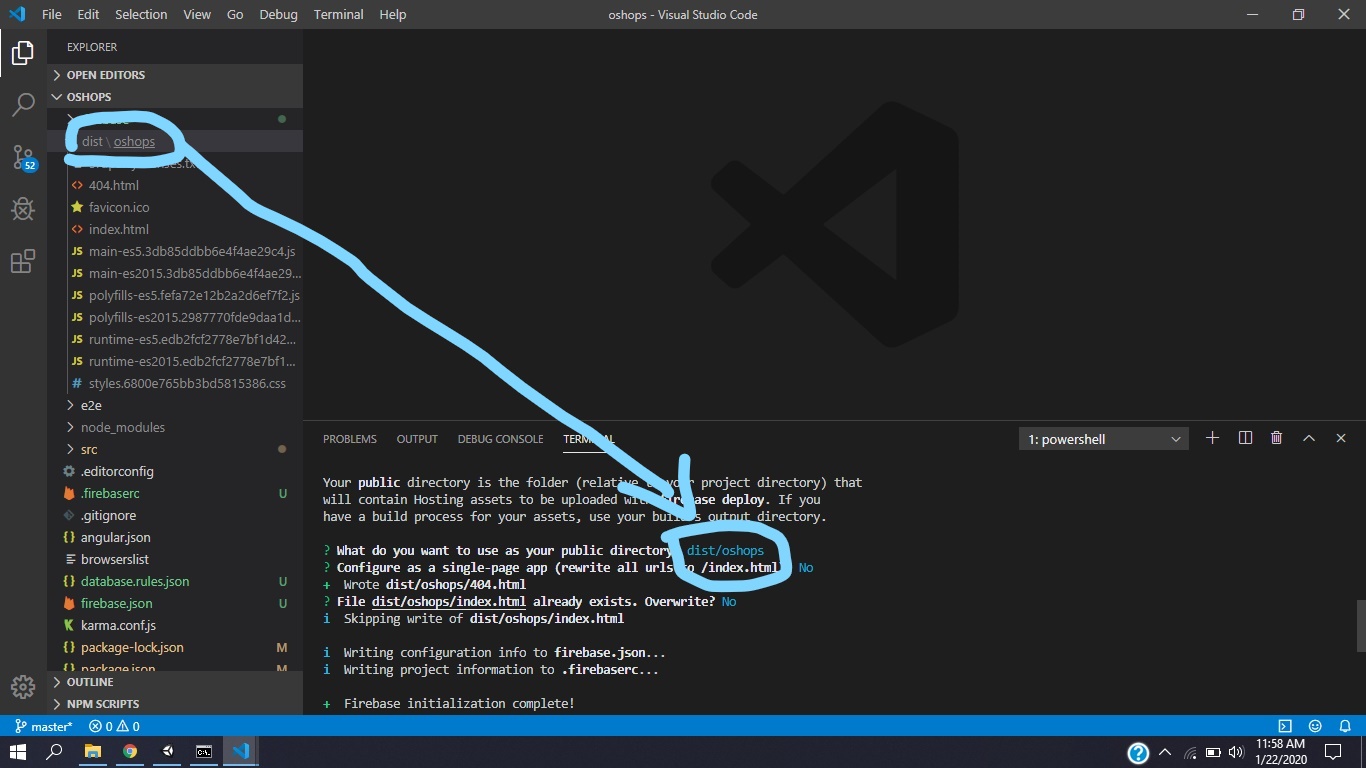1366x768 pixels.
Task: Open Manage gear icon in activity bar
Action: 23,687
